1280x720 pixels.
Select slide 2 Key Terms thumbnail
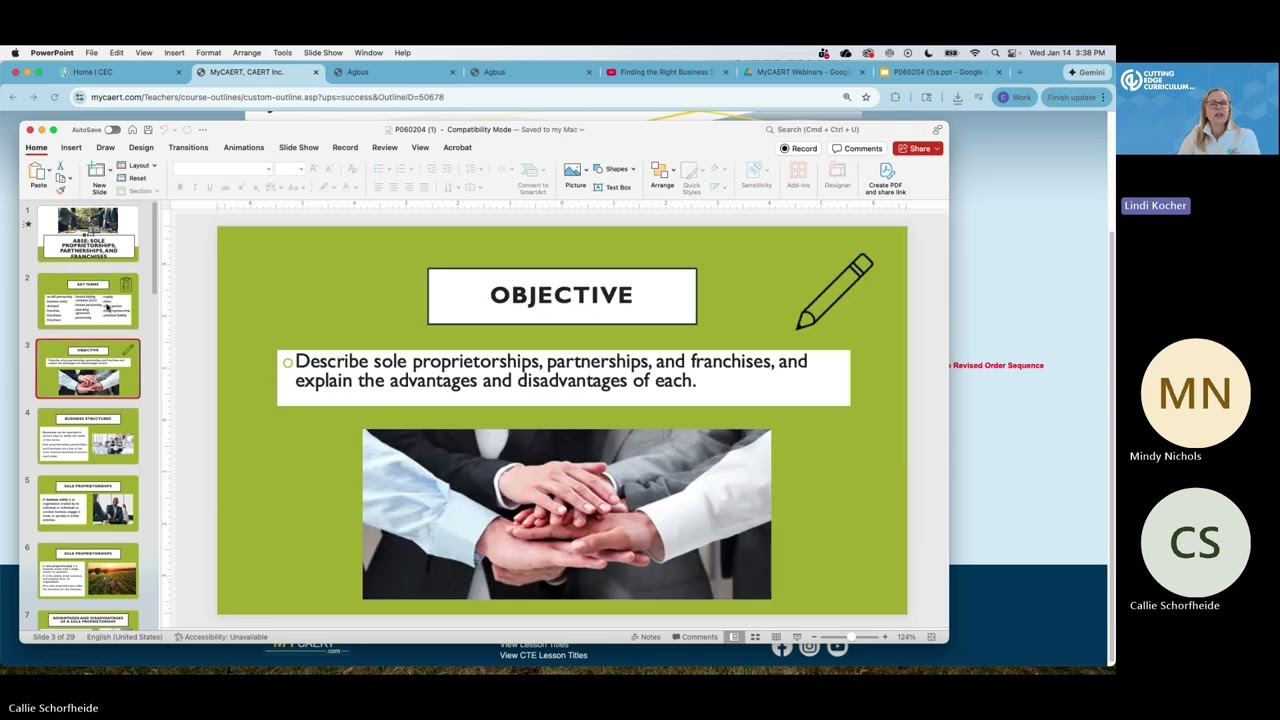click(88, 302)
